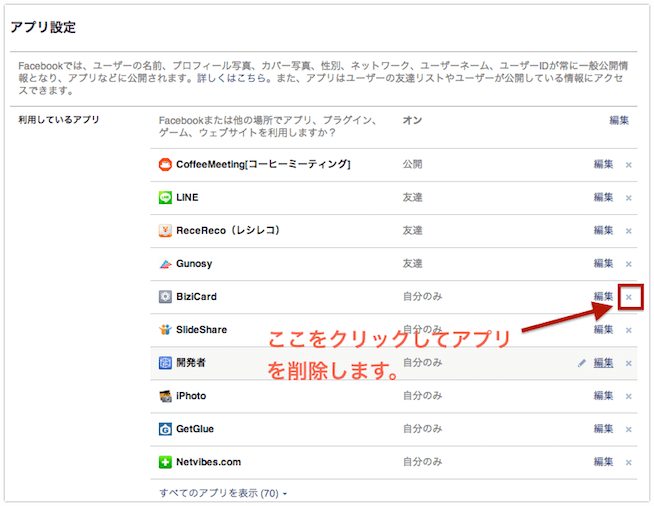Image resolution: width=654 pixels, height=506 pixels.
Task: Click the BiziCard app icon
Action: tap(165, 297)
